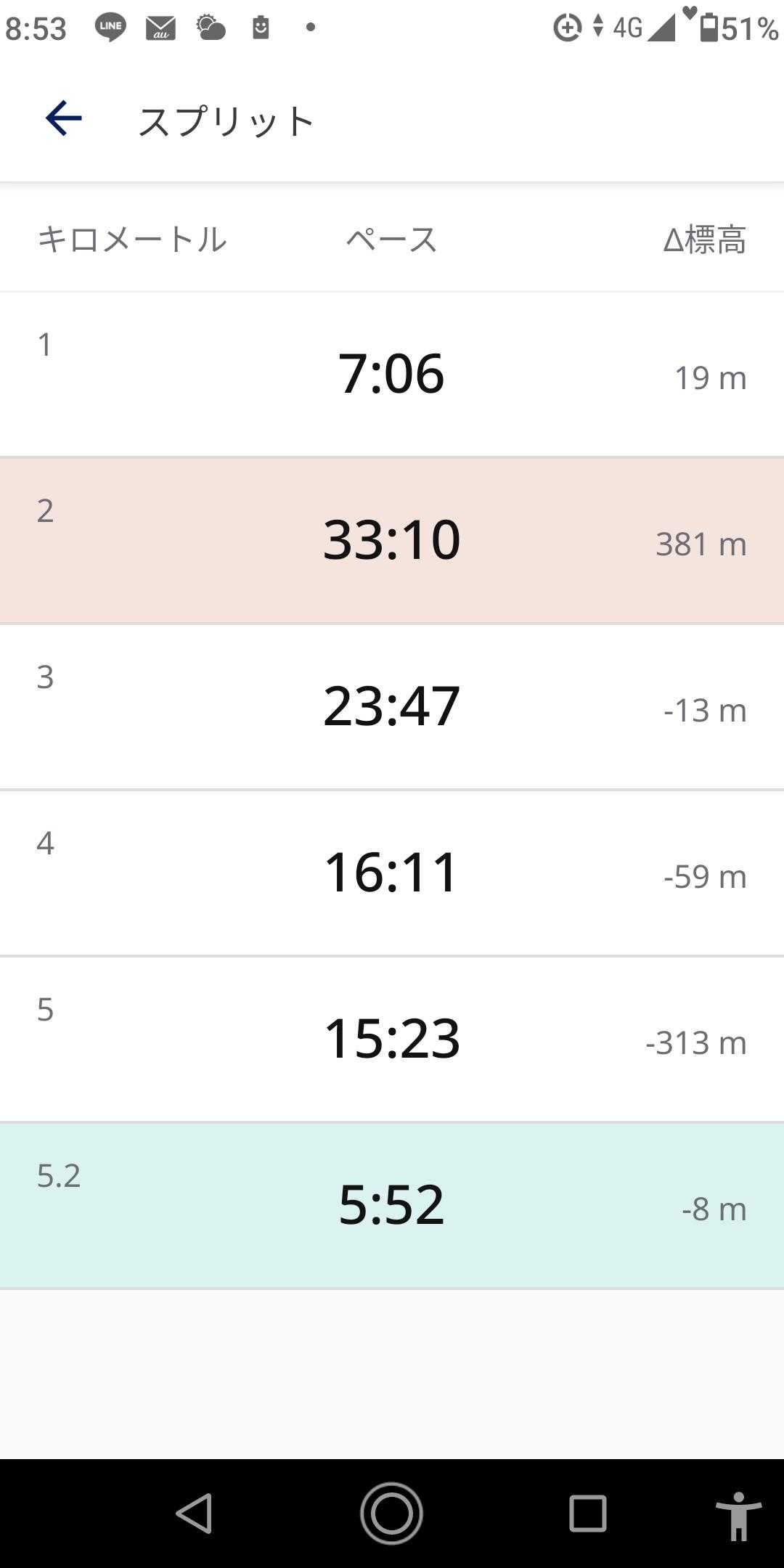
Task: Tap the battery percentage indicator
Action: coord(739,28)
